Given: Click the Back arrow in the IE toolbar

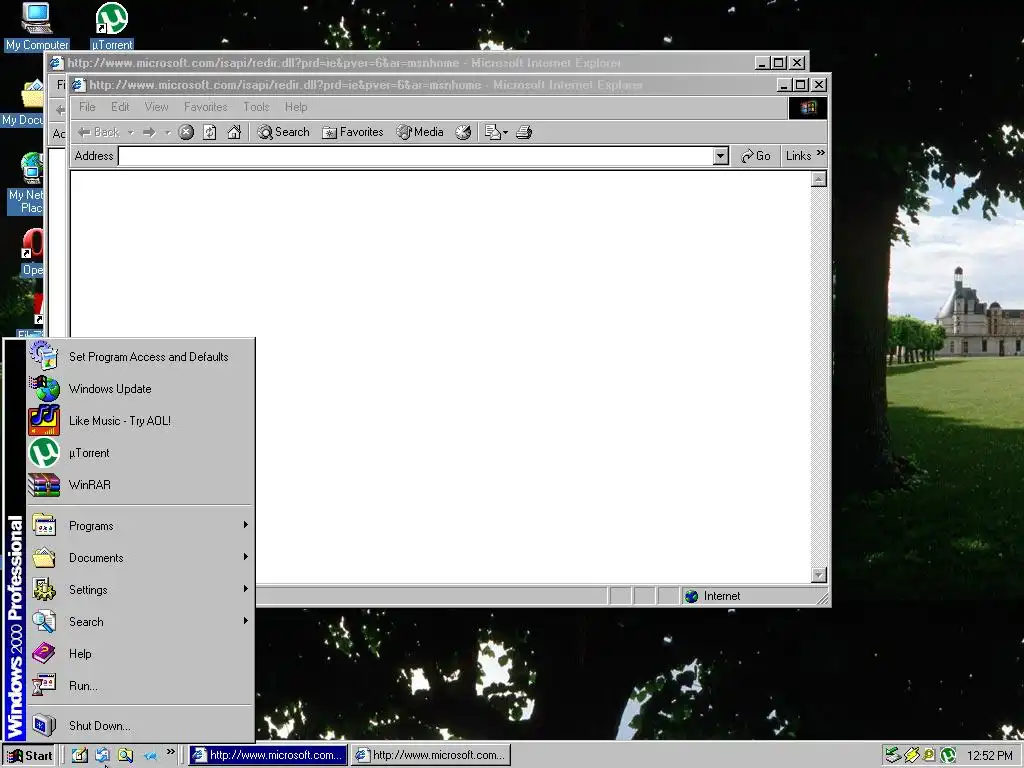Looking at the screenshot, I should point(98,132).
